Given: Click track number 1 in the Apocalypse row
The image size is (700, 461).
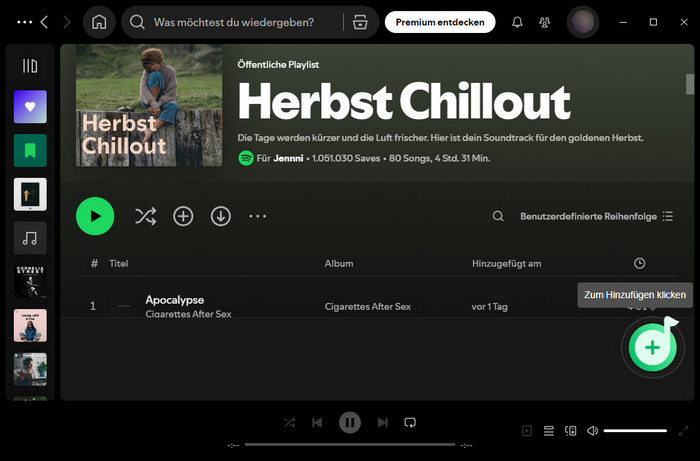Looking at the screenshot, I should click(x=93, y=306).
